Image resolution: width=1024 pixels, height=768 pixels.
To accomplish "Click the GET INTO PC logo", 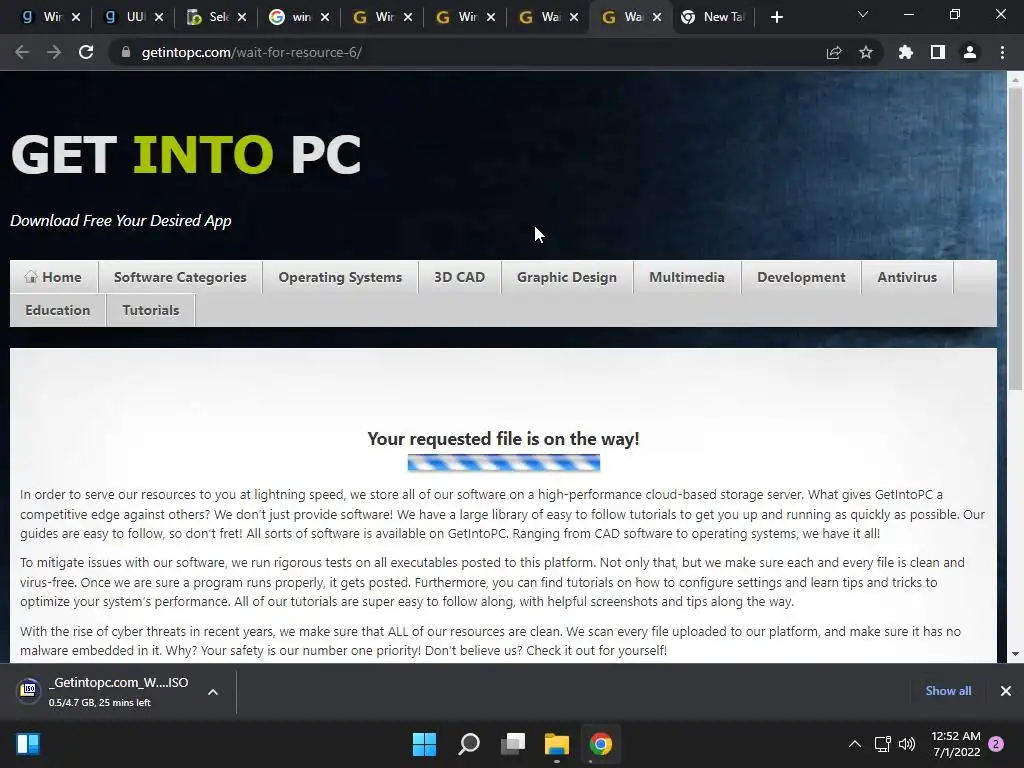I will pos(186,155).
